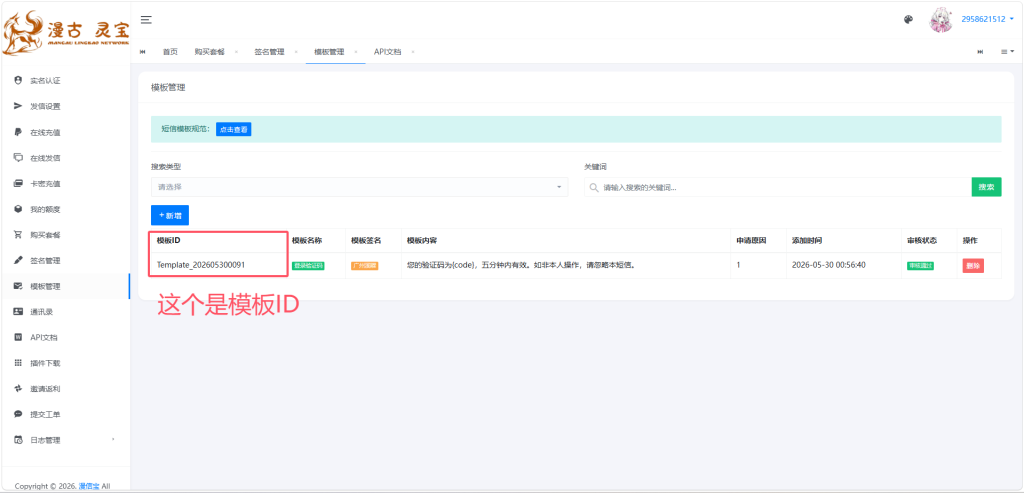Open the 搜索类型 select dropdown
Image resolution: width=1024 pixels, height=493 pixels.
tap(359, 187)
